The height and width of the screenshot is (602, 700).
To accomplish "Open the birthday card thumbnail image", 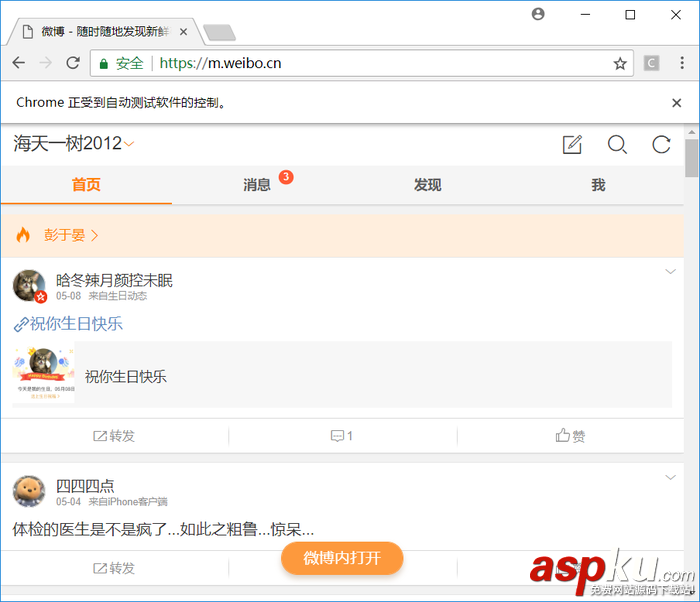I will click(43, 374).
